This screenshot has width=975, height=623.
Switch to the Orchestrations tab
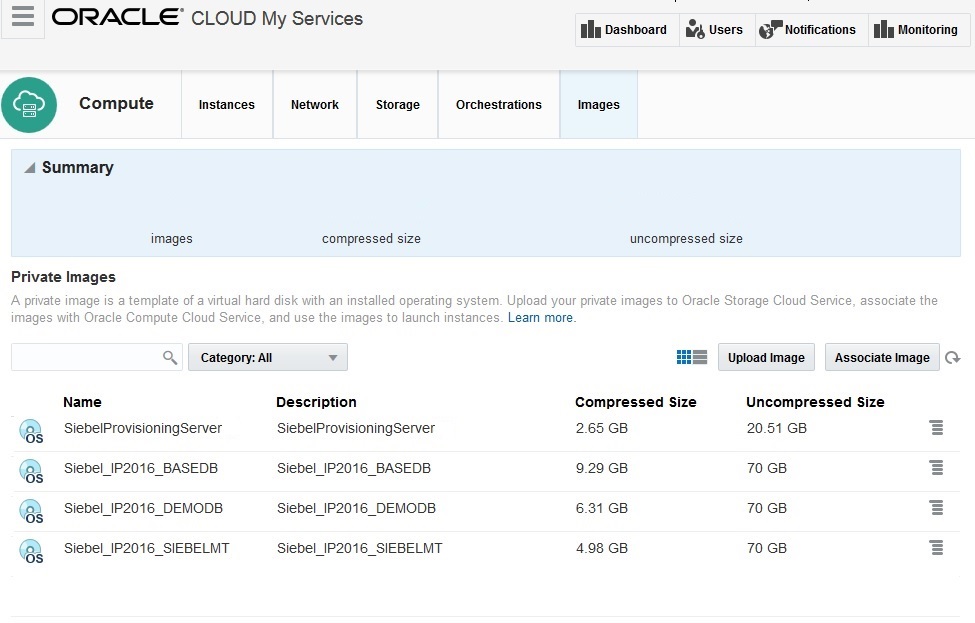tap(498, 104)
